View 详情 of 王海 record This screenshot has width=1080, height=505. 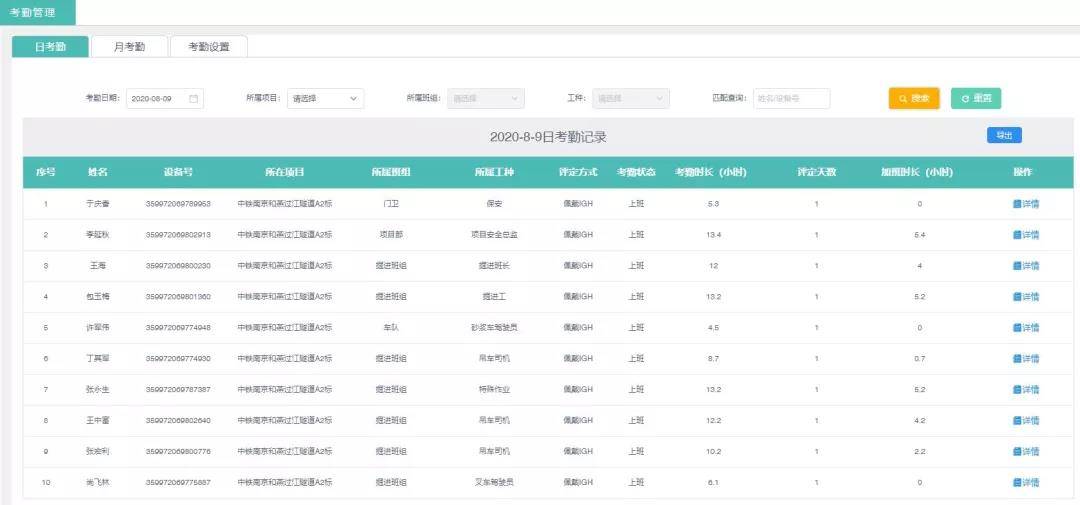pyautogui.click(x=1025, y=266)
